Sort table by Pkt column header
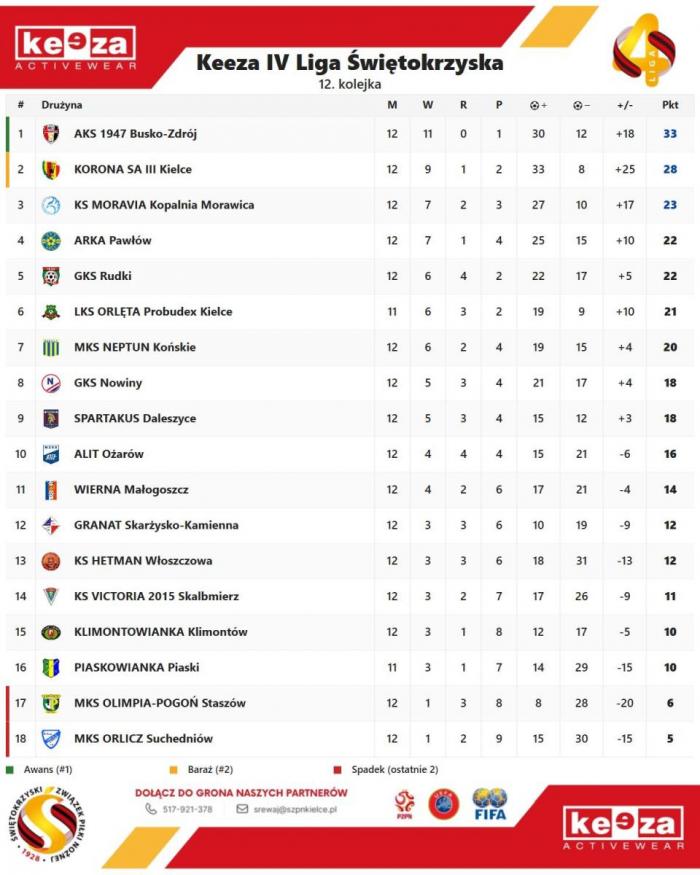The width and height of the screenshot is (700, 875). click(x=669, y=105)
